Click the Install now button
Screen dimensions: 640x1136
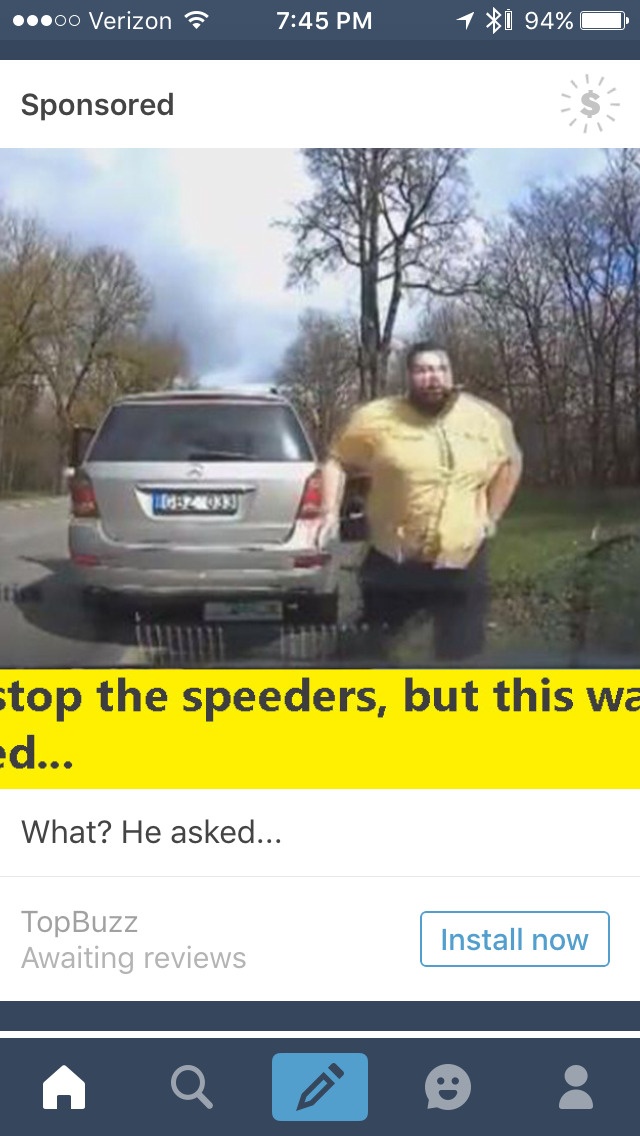[x=515, y=939]
